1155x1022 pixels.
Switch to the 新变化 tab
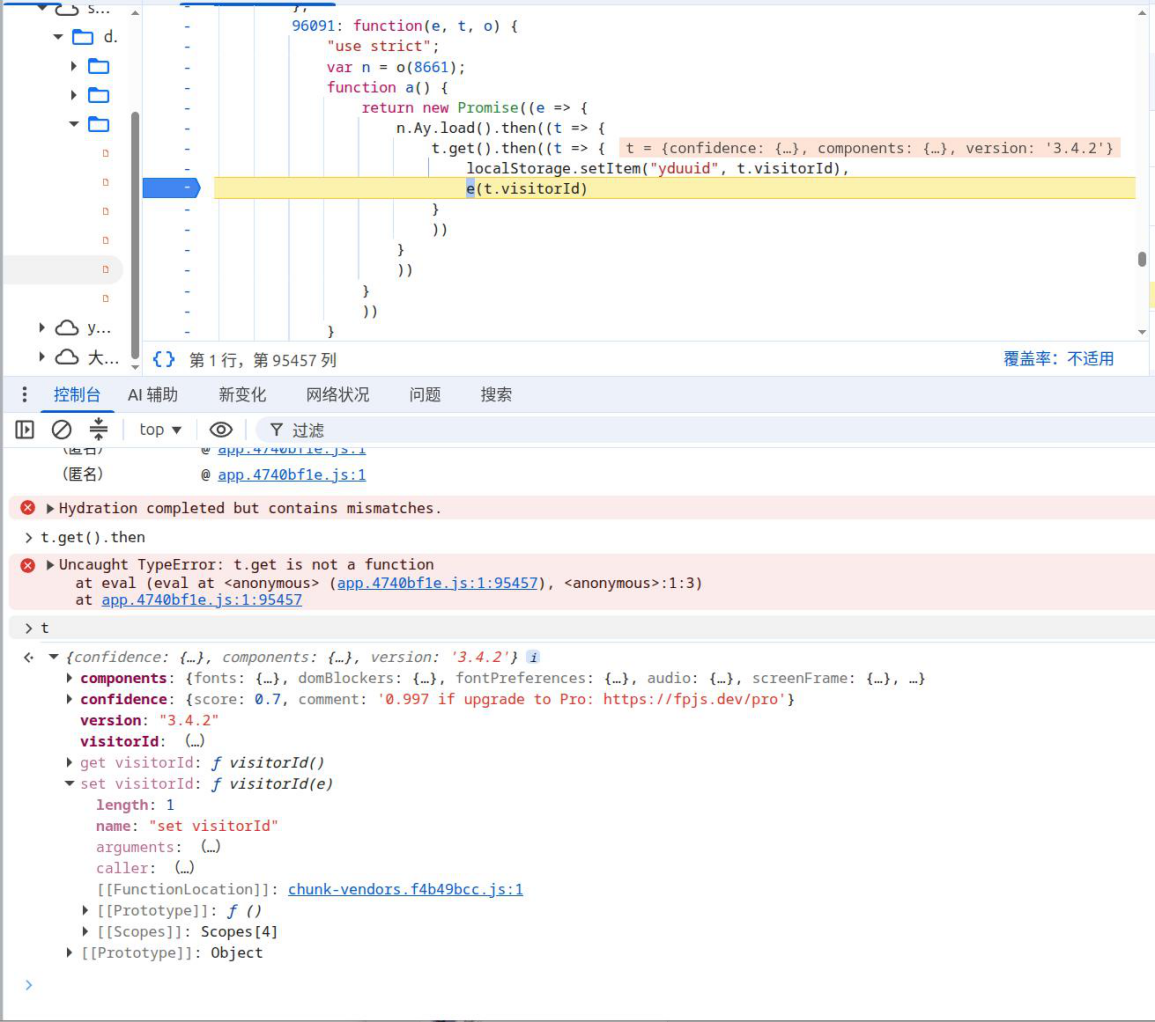click(242, 395)
